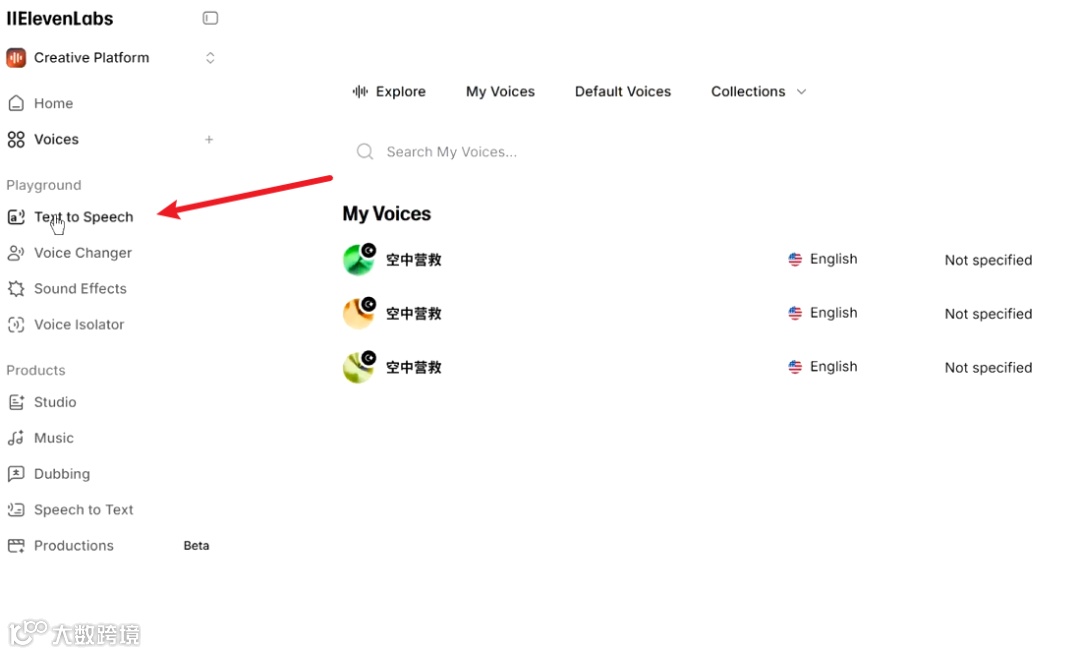Open Dubbing product

coord(62,474)
